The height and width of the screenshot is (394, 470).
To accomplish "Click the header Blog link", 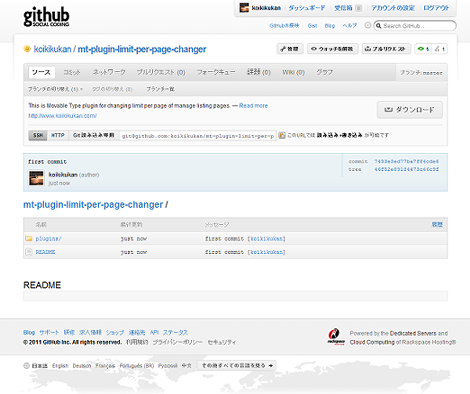I will (330, 26).
